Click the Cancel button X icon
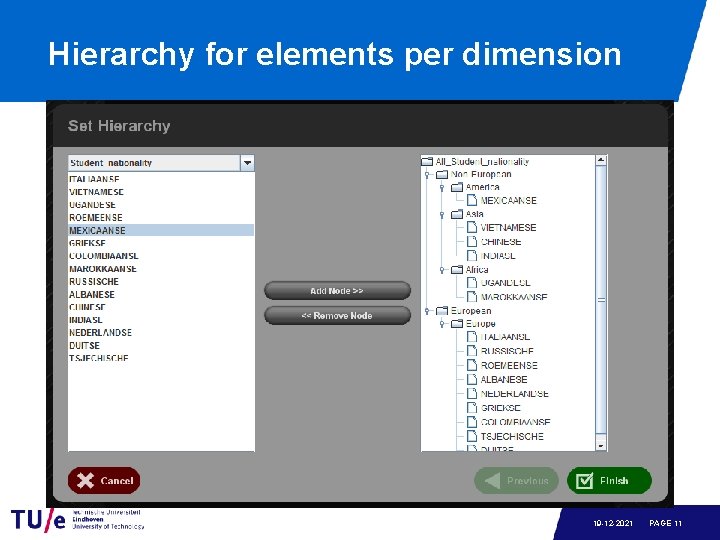The height and width of the screenshot is (540, 720). click(x=85, y=481)
